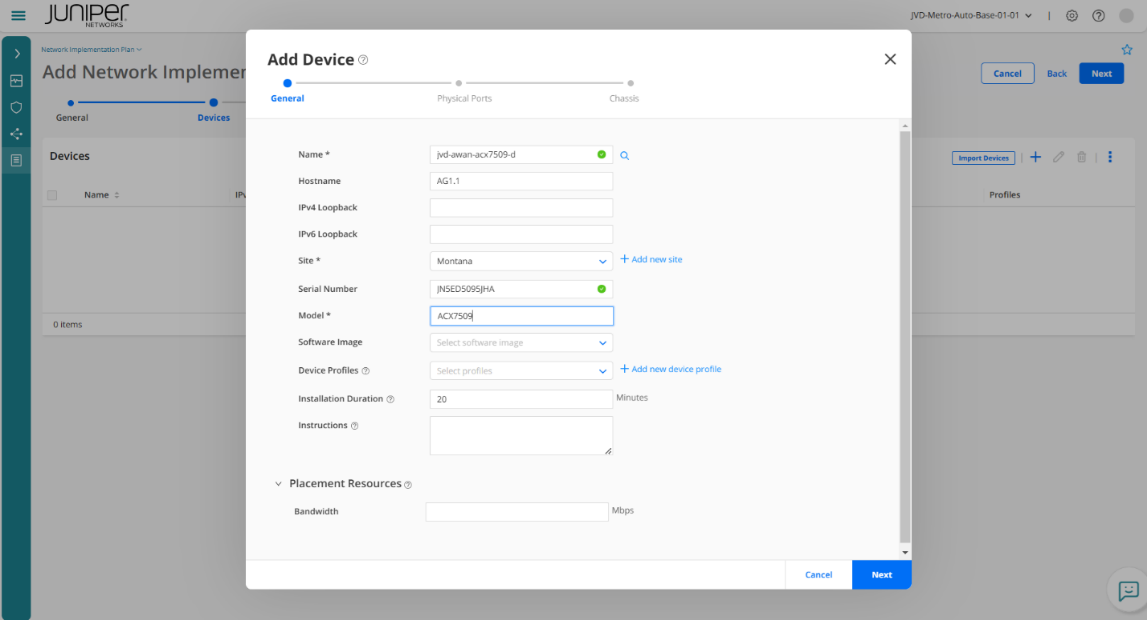This screenshot has width=1147, height=620.
Task: Expand the Software Image dropdown
Action: tap(521, 343)
